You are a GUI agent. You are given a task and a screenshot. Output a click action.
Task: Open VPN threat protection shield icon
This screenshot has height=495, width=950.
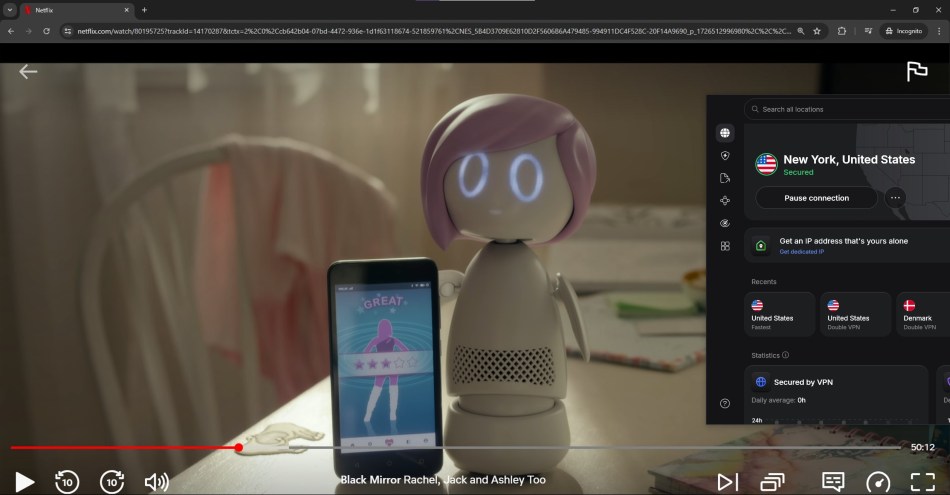[725, 156]
